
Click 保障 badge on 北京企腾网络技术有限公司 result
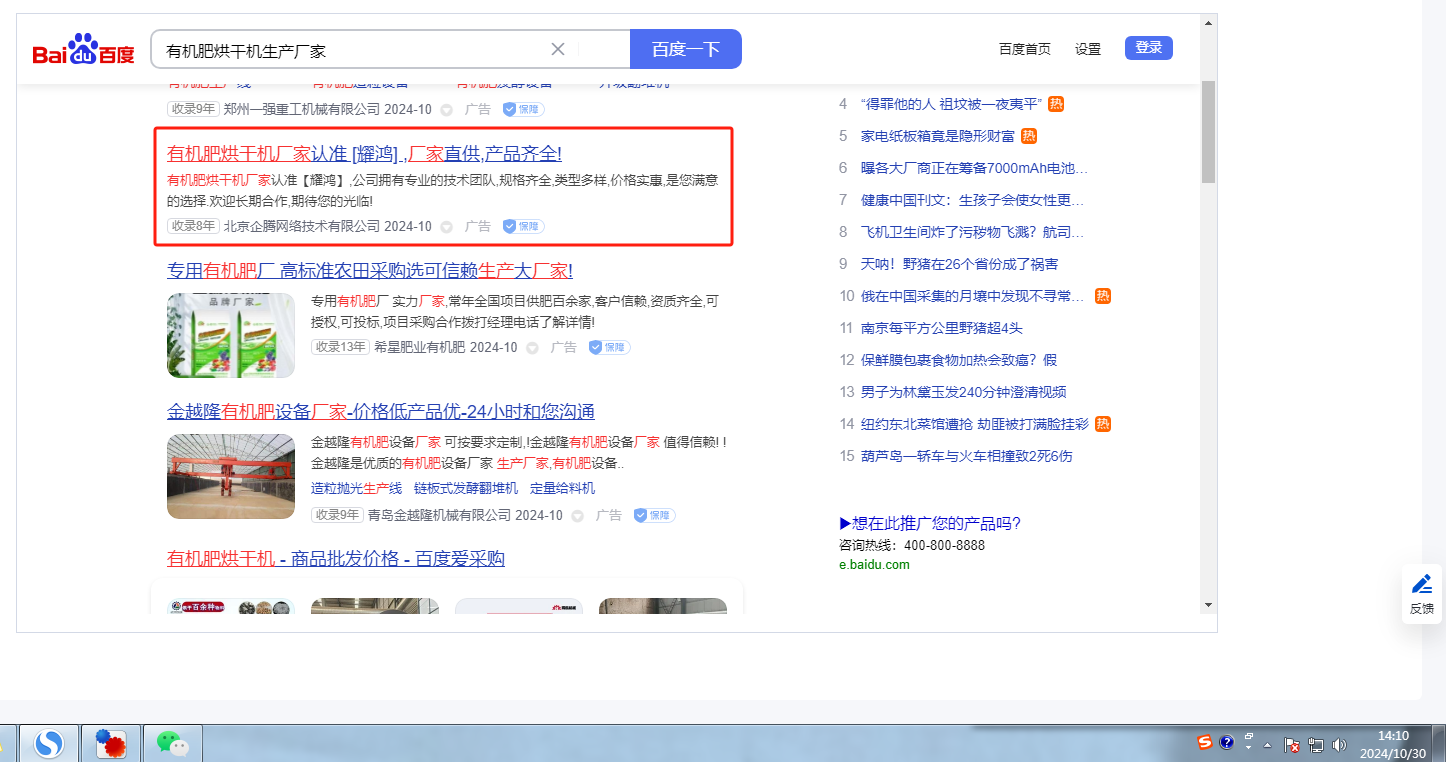523,227
